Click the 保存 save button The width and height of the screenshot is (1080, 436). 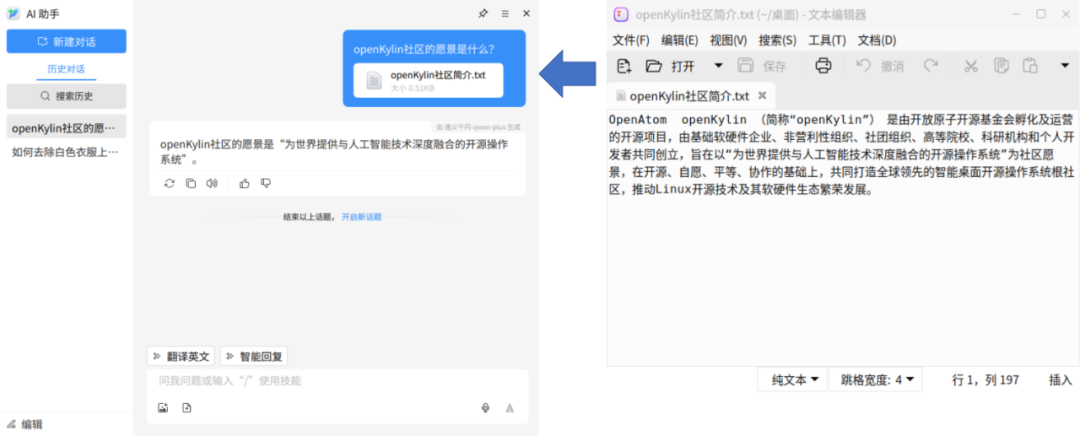pos(762,66)
